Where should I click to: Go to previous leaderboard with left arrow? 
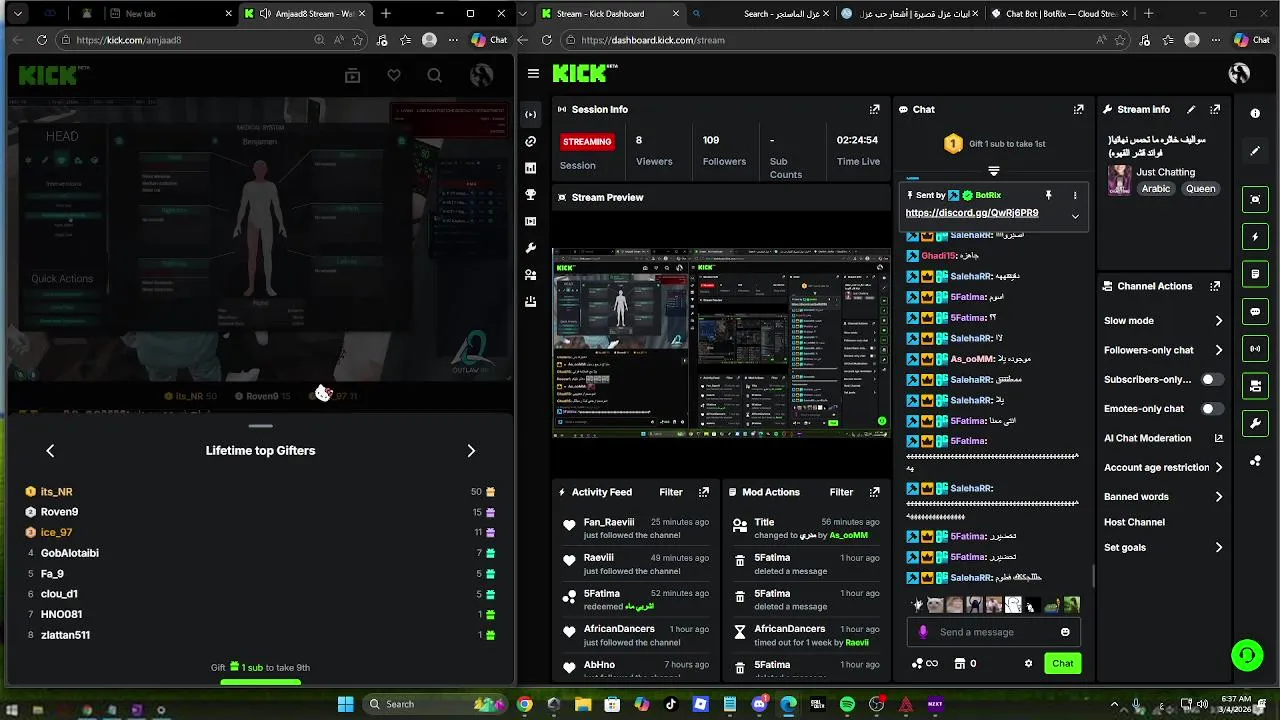click(50, 451)
